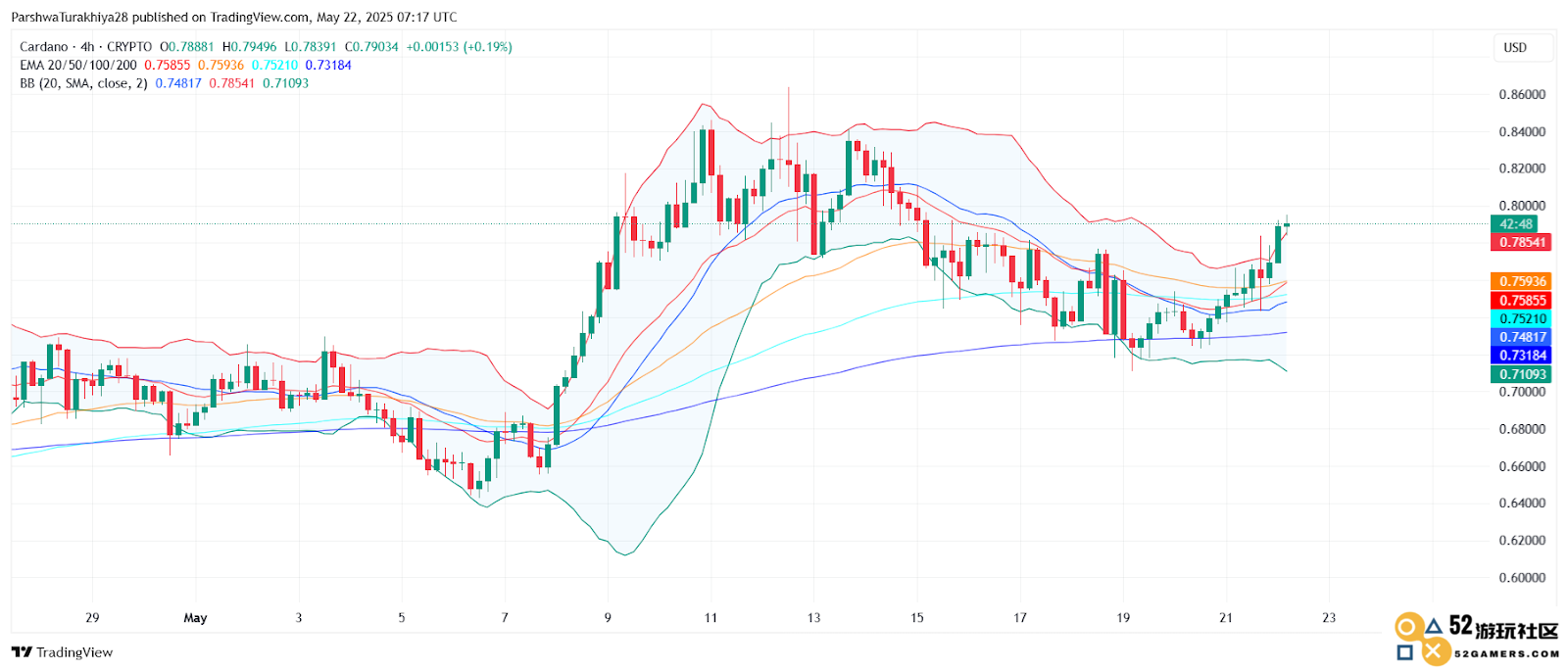Click the 0.84000 price axis label
This screenshot has height=671, width=1568.
click(x=1522, y=132)
